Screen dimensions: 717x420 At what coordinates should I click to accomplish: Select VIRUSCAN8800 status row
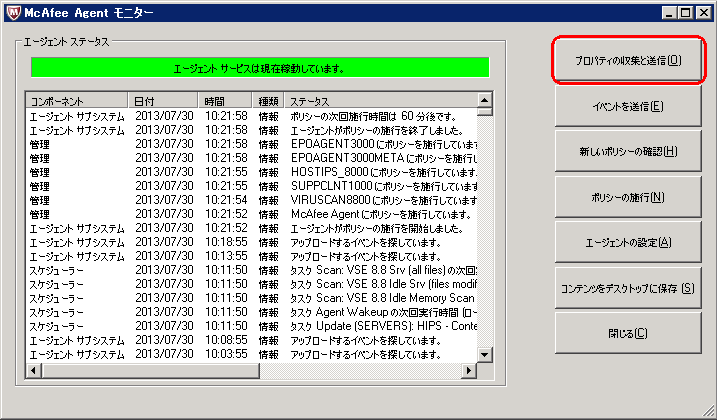coord(251,200)
